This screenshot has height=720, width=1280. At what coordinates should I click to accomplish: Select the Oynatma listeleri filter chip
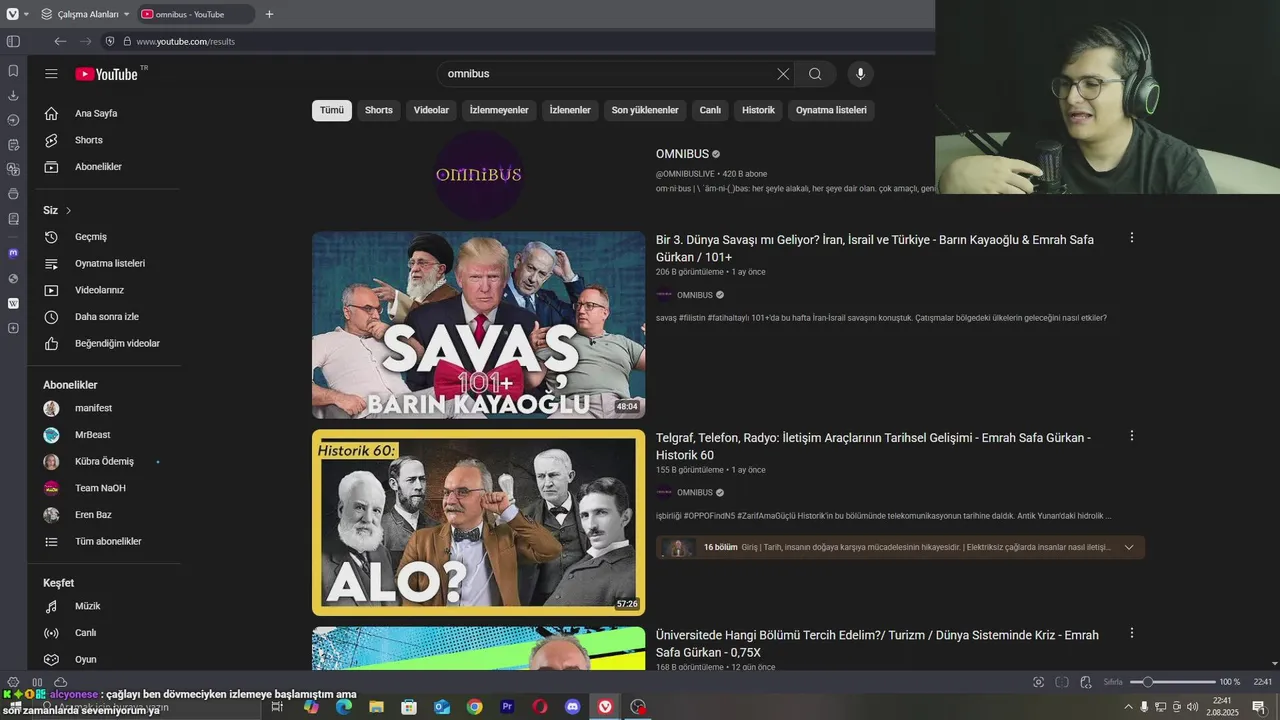coord(831,110)
